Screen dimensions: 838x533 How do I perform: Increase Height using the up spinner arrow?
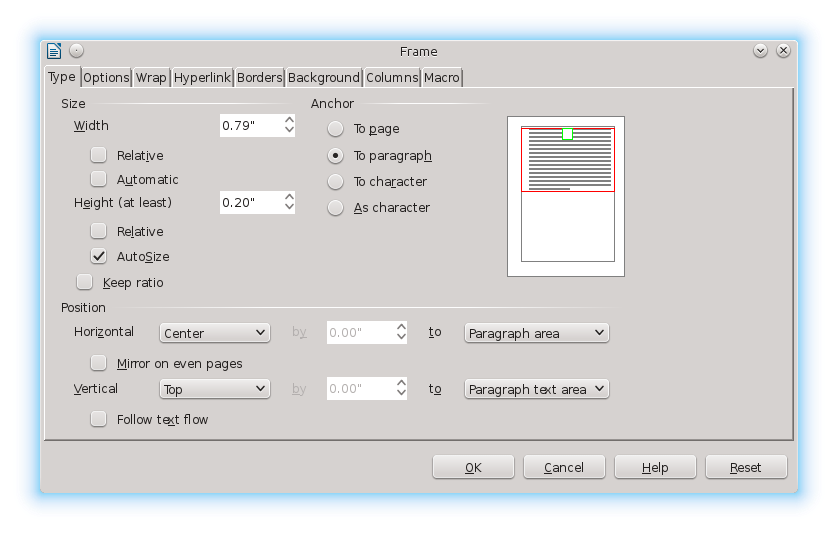point(289,197)
